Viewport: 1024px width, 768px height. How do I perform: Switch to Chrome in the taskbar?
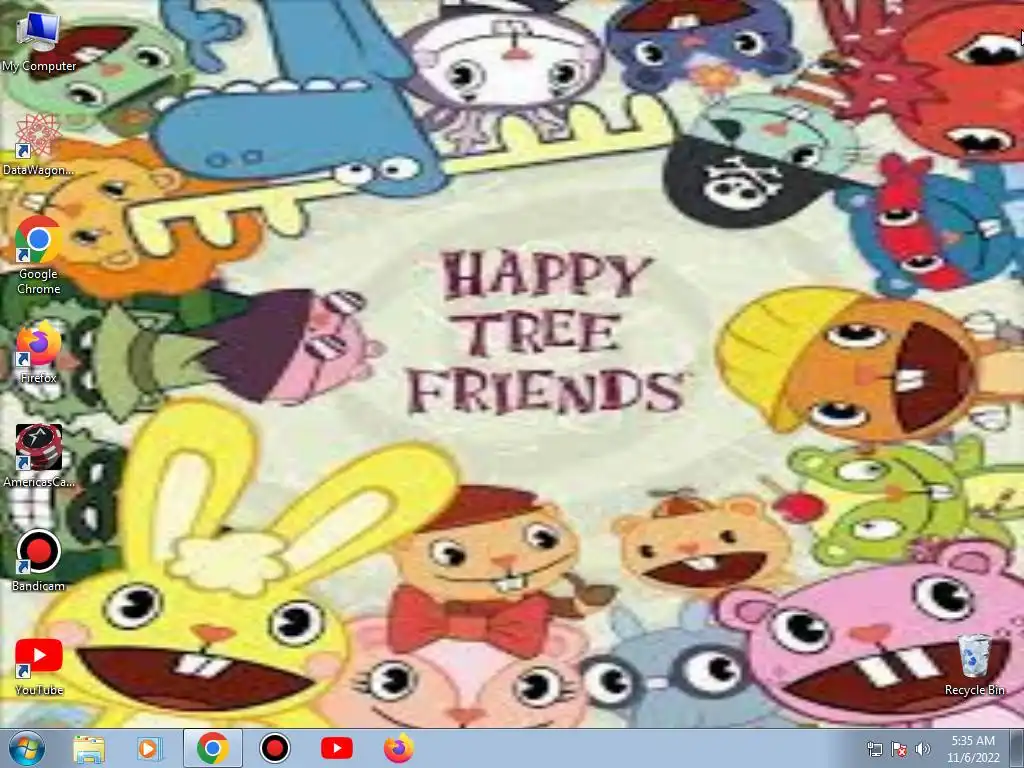tap(212, 748)
